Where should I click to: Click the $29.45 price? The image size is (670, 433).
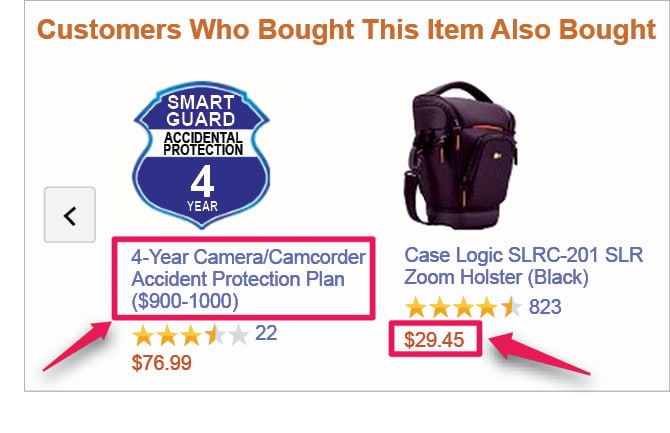[x=434, y=339]
